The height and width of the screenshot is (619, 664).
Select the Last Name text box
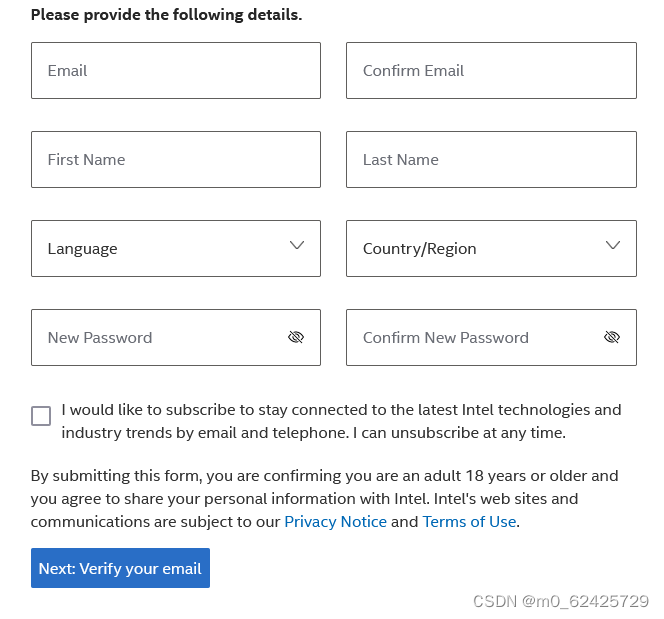[490, 159]
